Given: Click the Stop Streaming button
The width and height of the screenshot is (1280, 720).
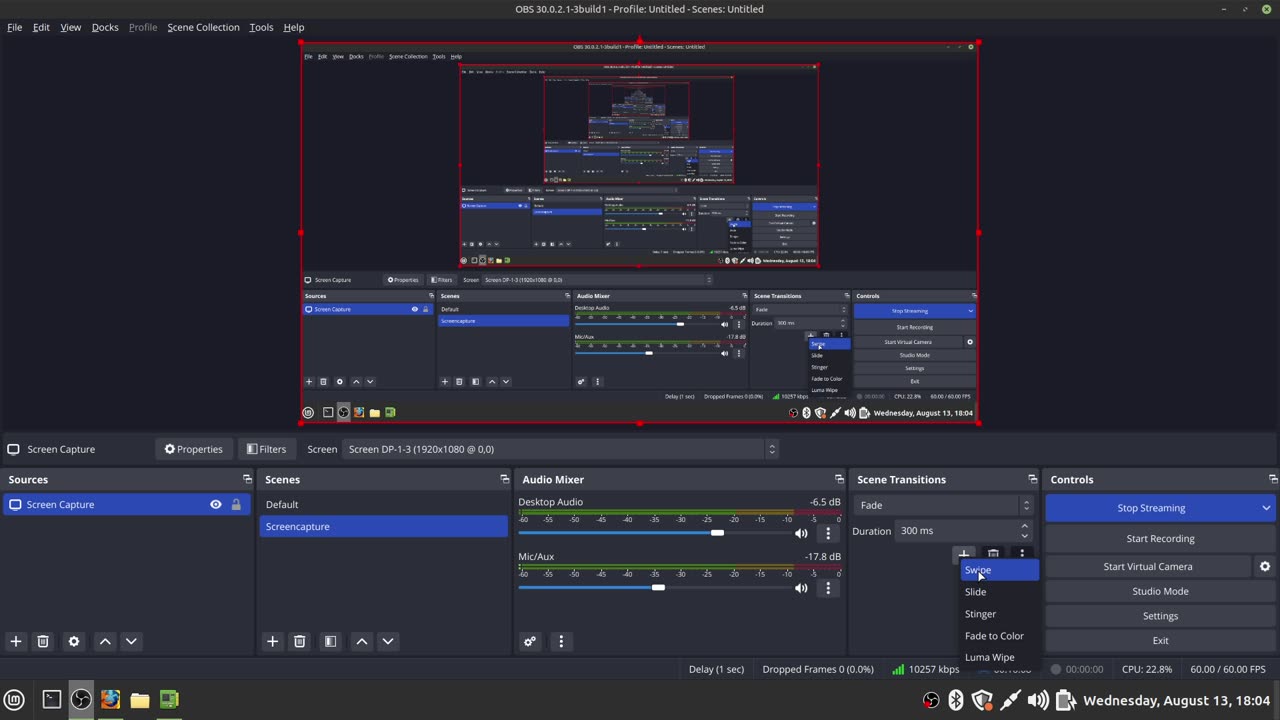Looking at the screenshot, I should (1151, 508).
